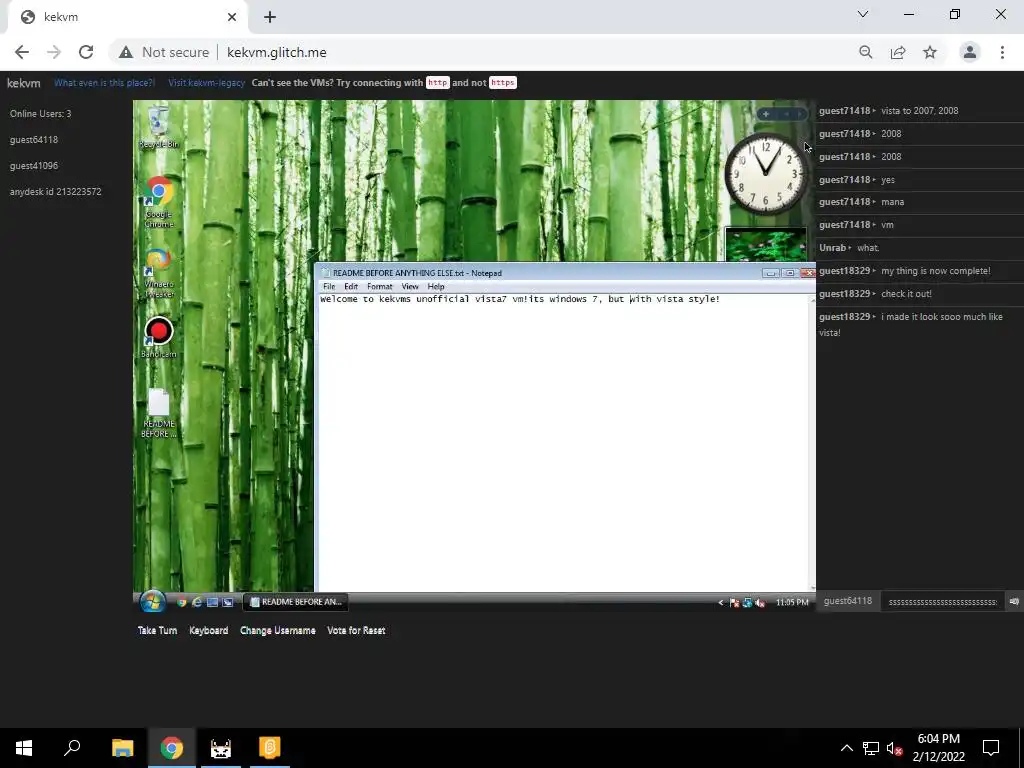Image resolution: width=1024 pixels, height=768 pixels.
Task: Show hidden icons chevron in host tray
Action: click(846, 748)
